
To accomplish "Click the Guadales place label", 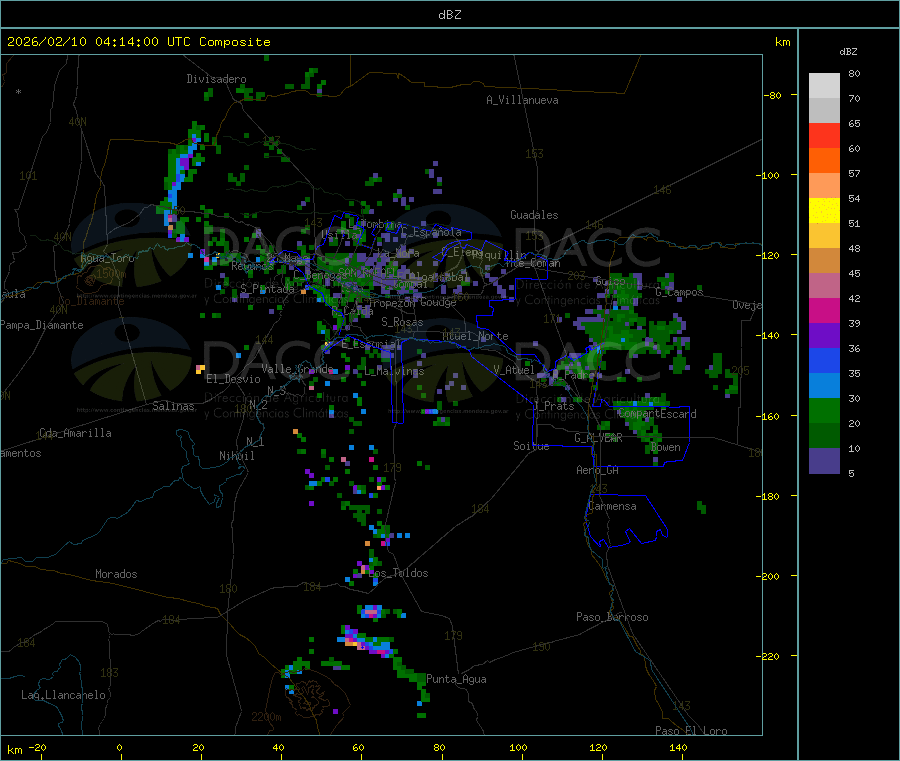I will click(534, 215).
